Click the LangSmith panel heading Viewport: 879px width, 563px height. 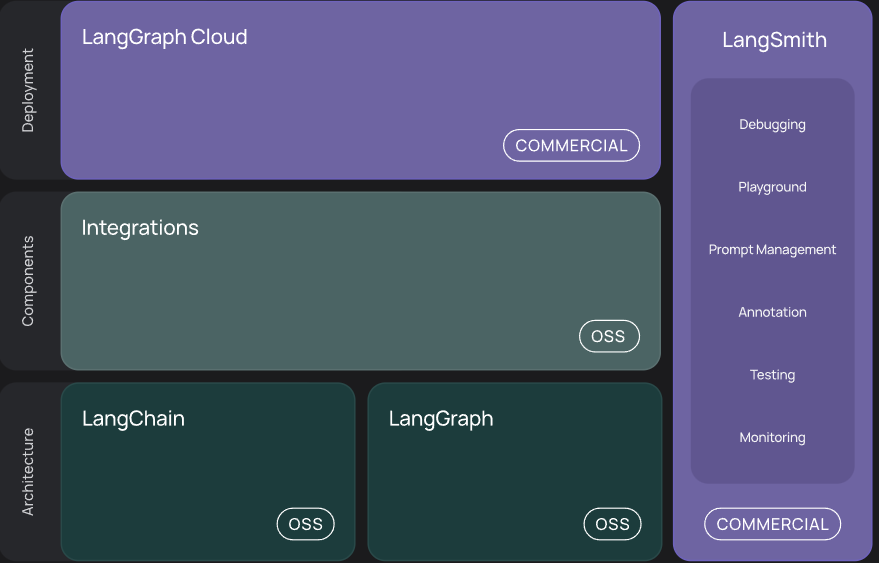click(774, 41)
